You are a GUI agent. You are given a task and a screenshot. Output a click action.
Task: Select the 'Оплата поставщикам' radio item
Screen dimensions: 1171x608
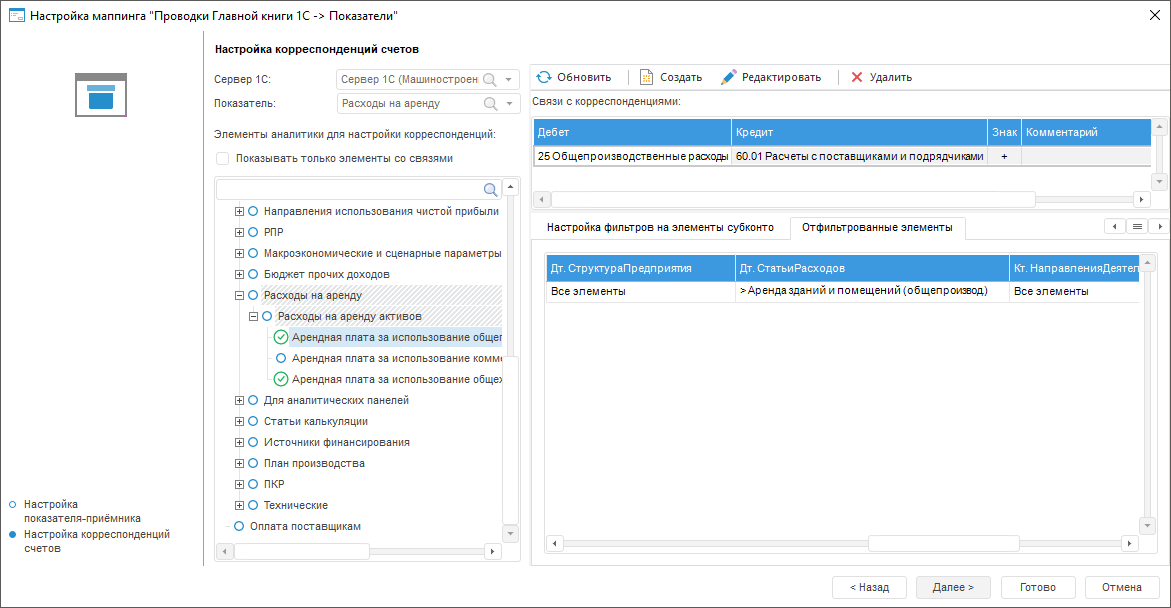(239, 526)
